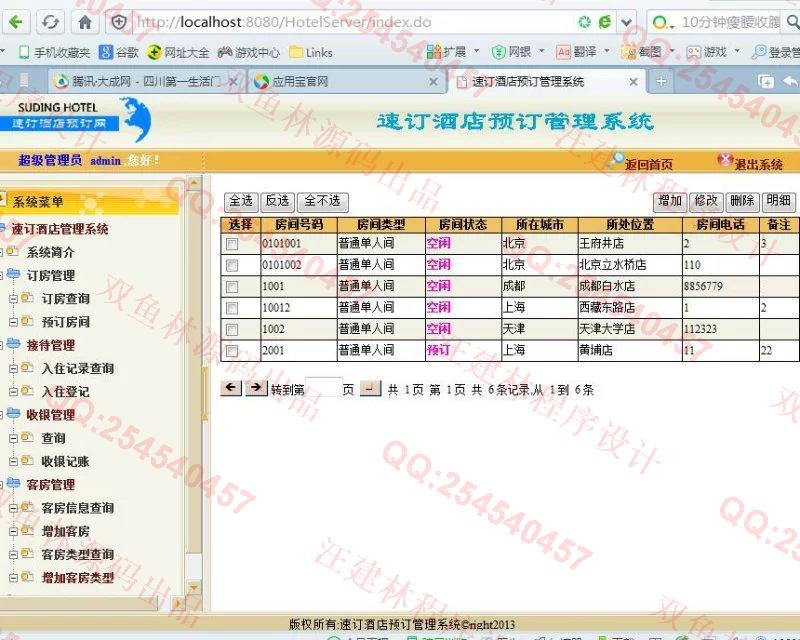The width and height of the screenshot is (800, 640).
Task: Check the box for room 0101001
Action: tap(232, 244)
